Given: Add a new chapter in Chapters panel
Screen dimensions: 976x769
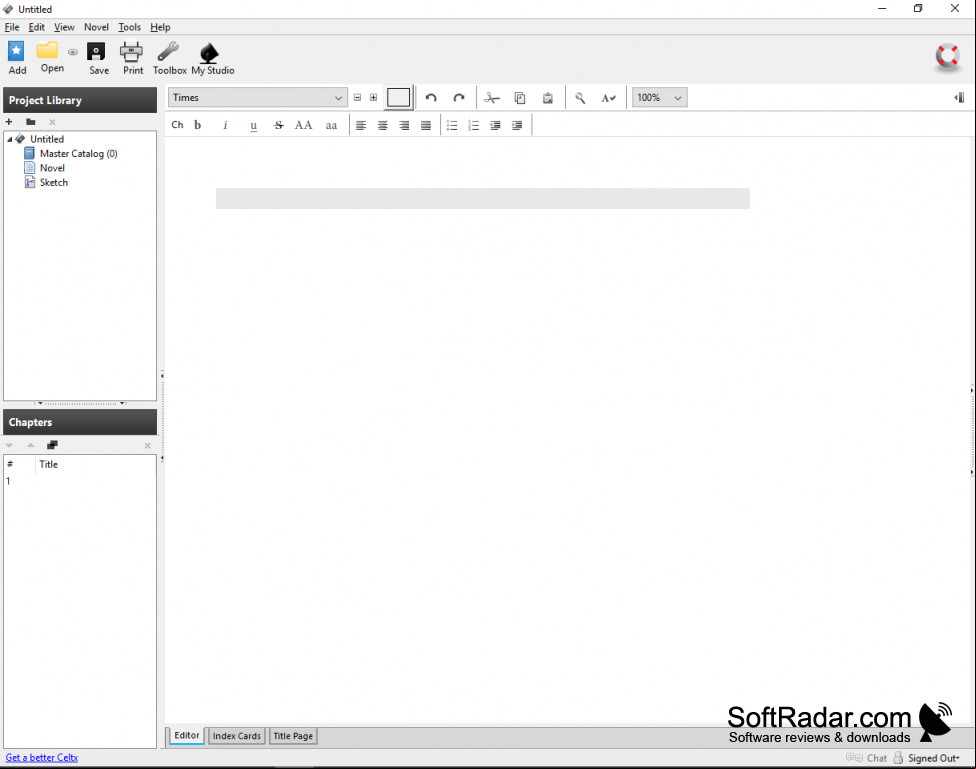Looking at the screenshot, I should (52, 445).
